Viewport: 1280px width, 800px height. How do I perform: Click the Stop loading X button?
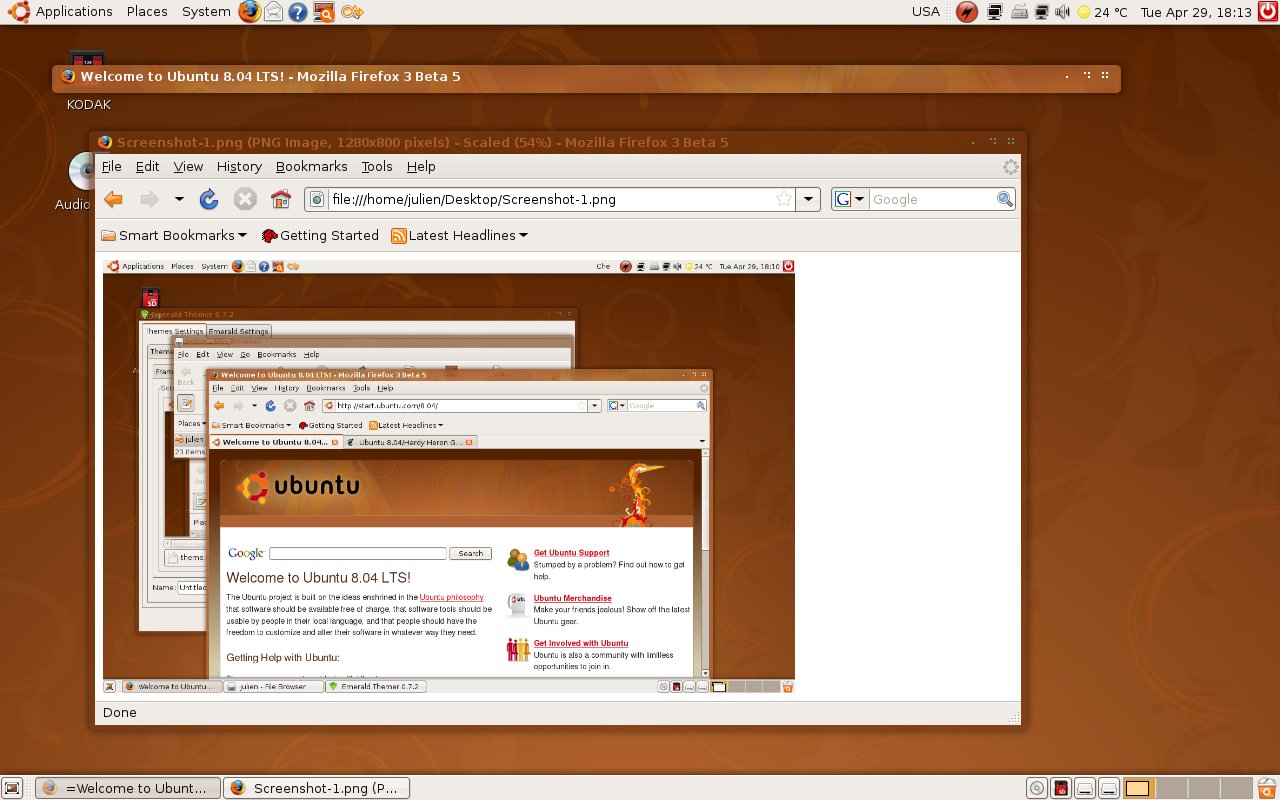245,199
